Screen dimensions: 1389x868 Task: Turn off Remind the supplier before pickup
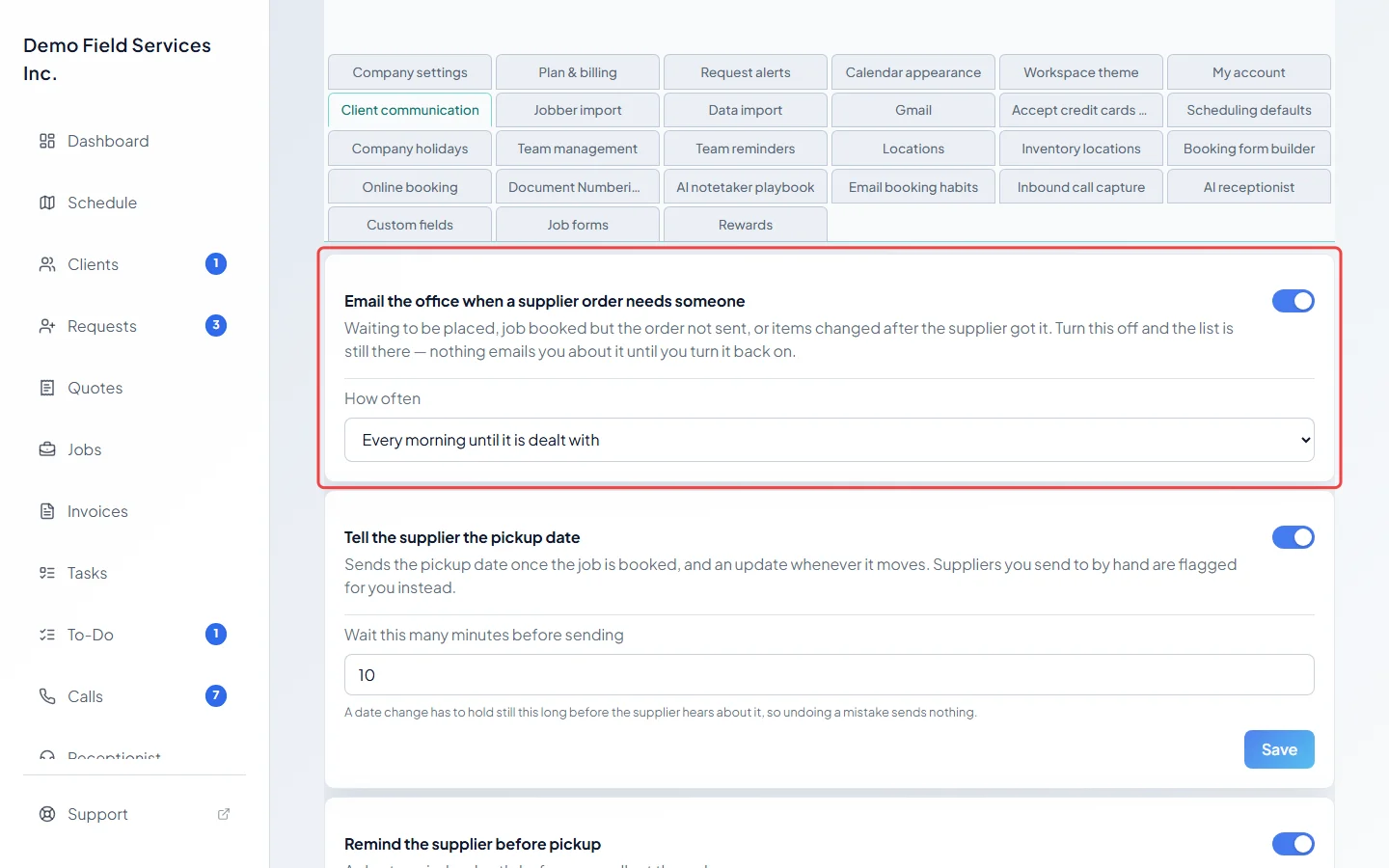(1294, 844)
